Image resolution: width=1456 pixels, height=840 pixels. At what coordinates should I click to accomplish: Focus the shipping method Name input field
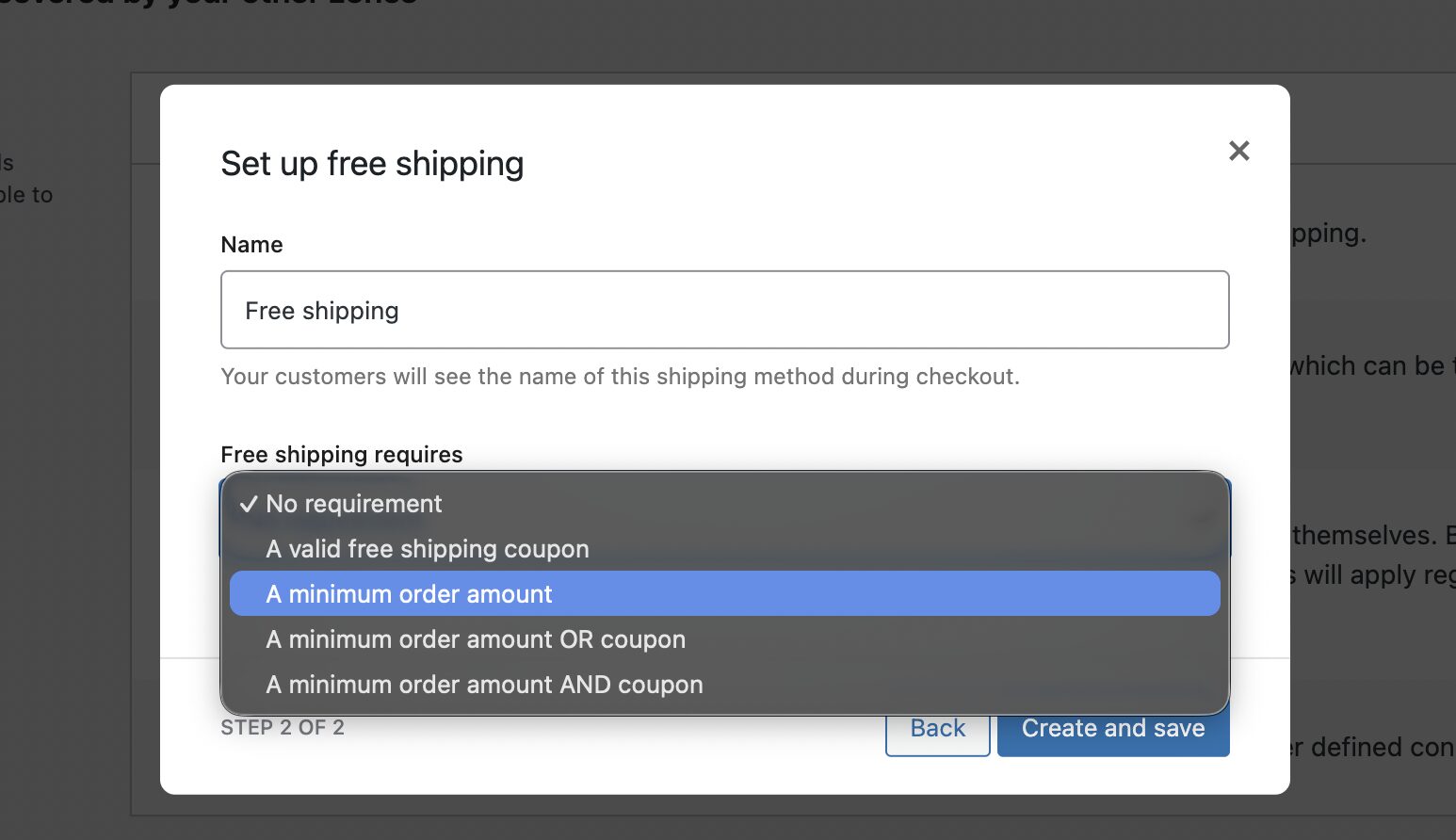click(x=725, y=310)
